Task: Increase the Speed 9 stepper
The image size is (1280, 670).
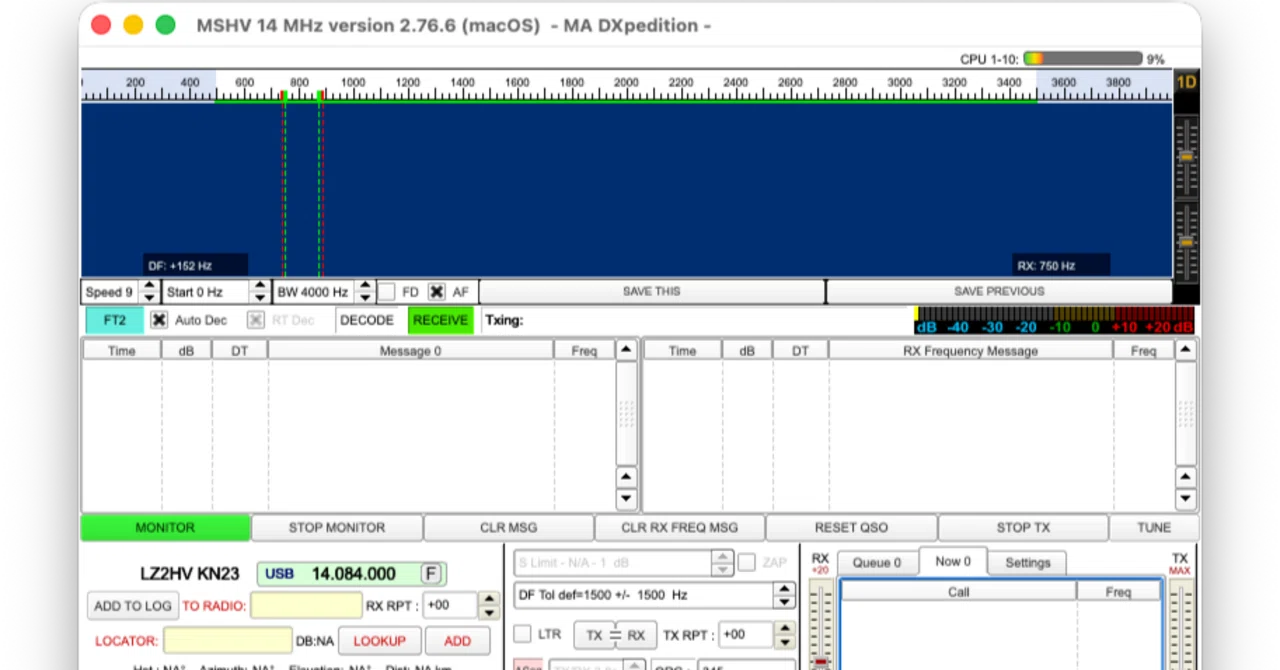Action: (149, 286)
